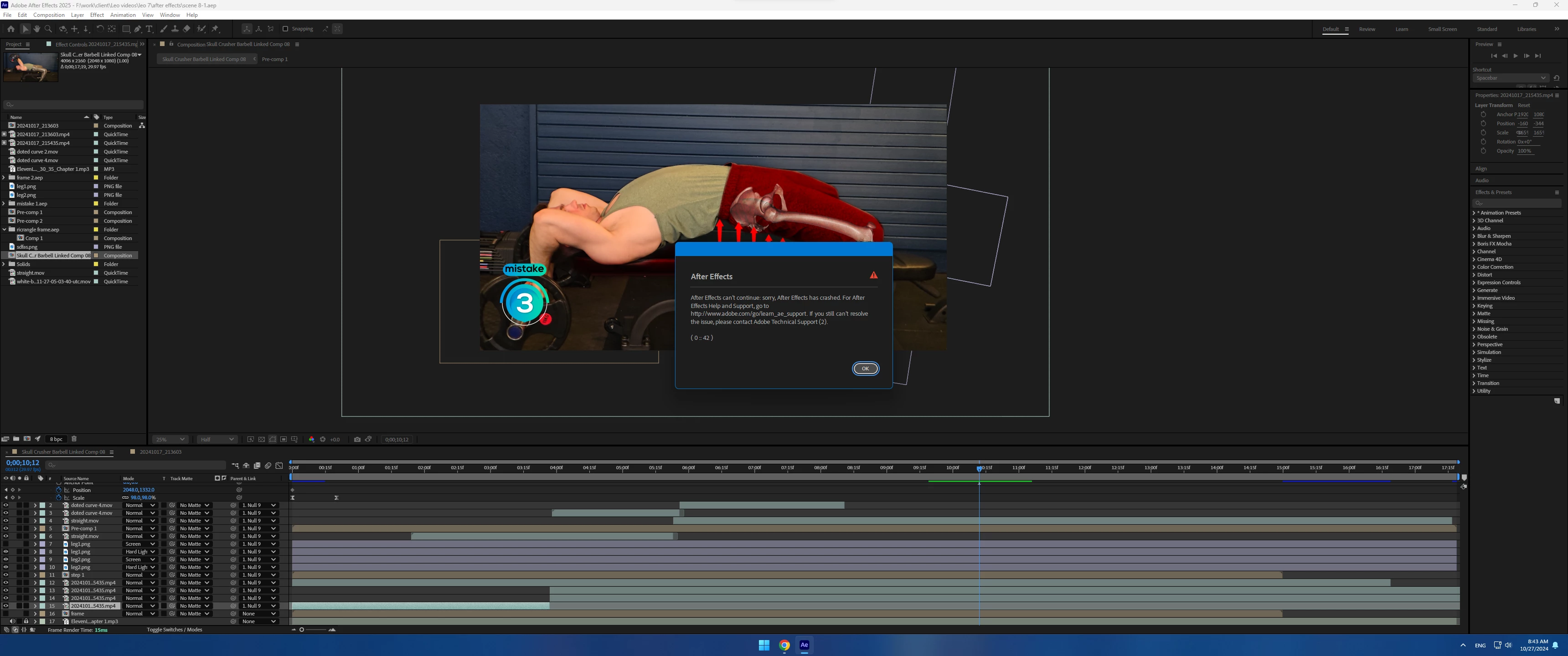Screen dimensions: 1568x656
Task: Click the snapshot camera icon in viewer
Action: [x=357, y=439]
